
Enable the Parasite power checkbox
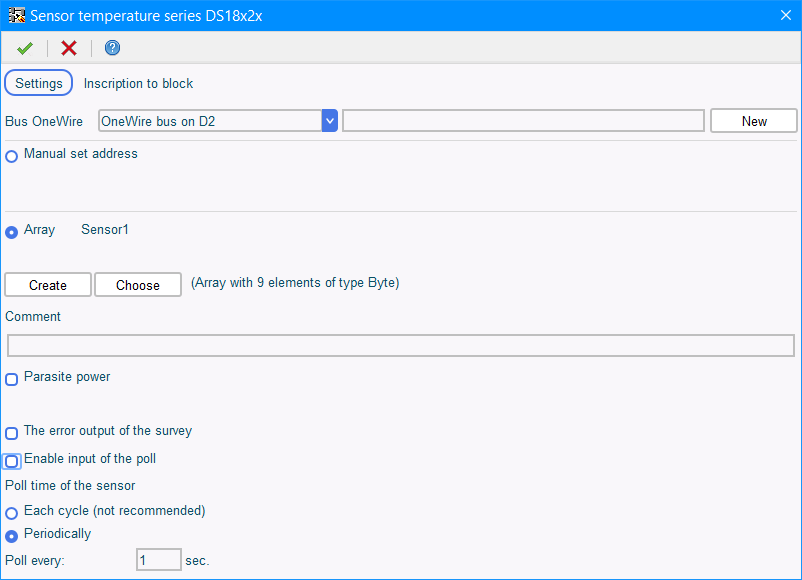click(x=11, y=379)
